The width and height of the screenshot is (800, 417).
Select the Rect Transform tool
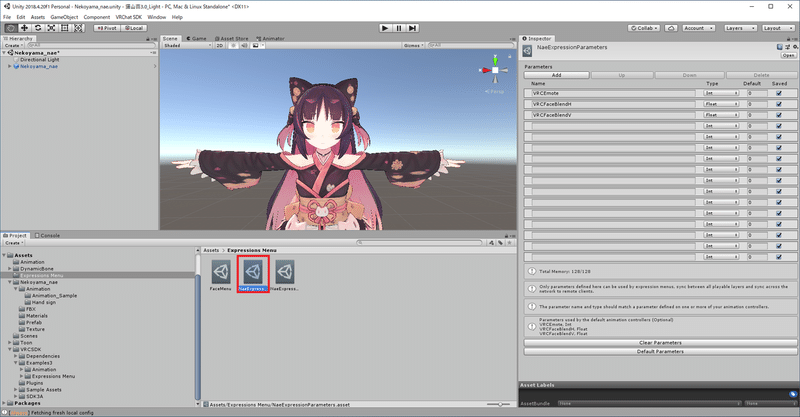(x=65, y=28)
